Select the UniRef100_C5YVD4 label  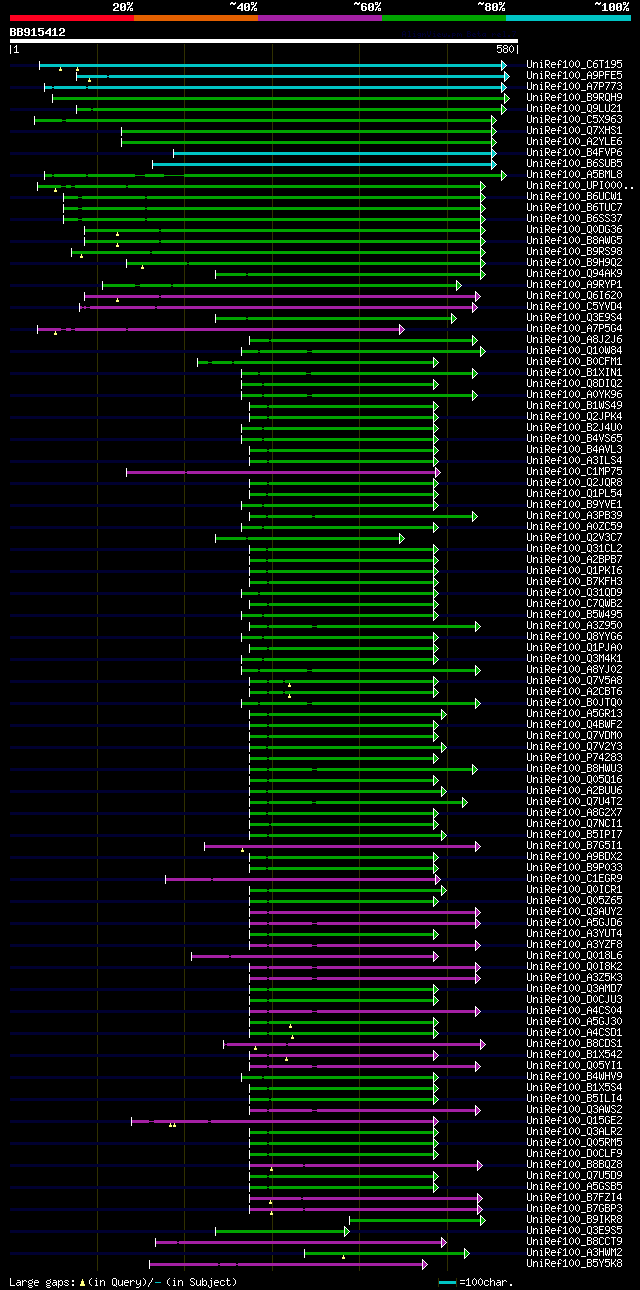(574, 306)
